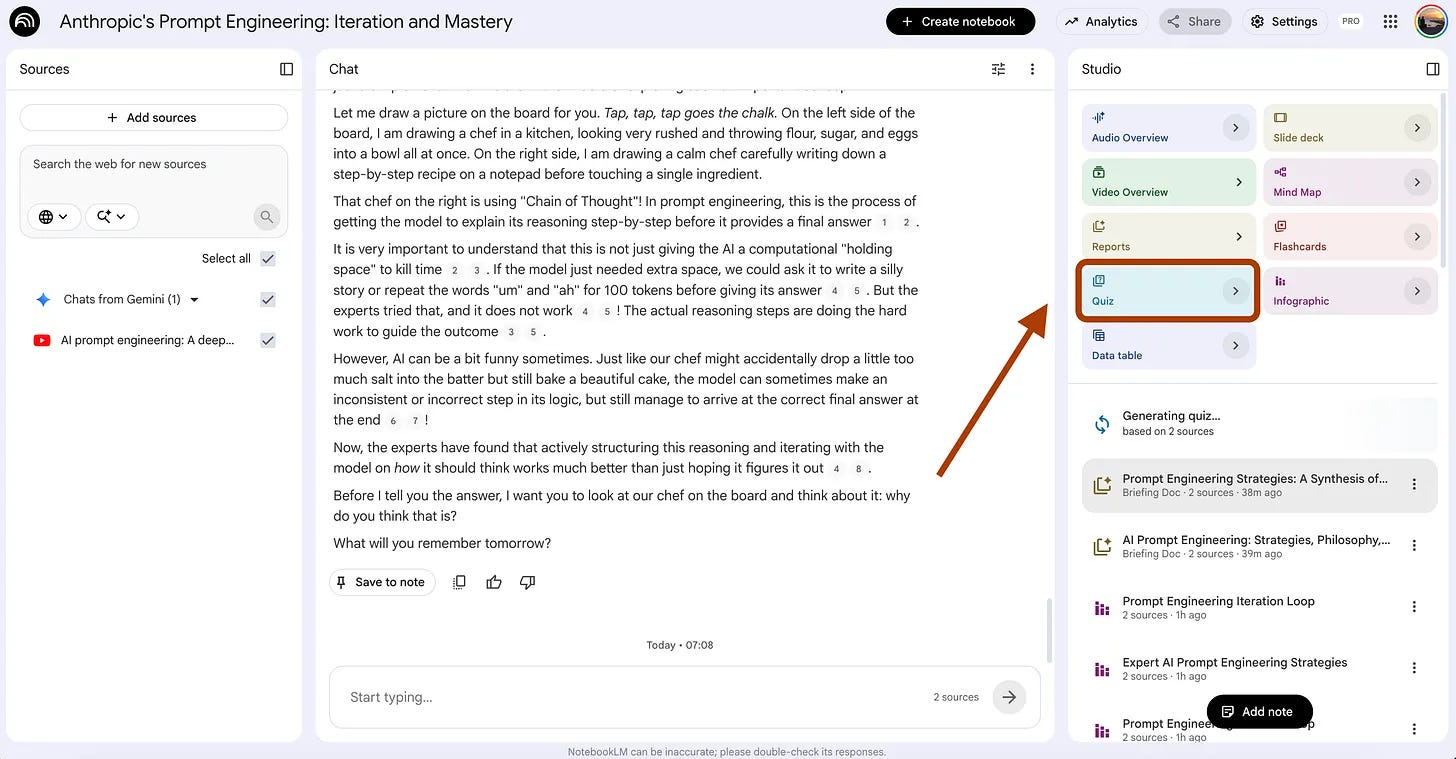The image size is (1456, 759).
Task: Open the Video Overview tile
Action: pyautogui.click(x=1168, y=182)
